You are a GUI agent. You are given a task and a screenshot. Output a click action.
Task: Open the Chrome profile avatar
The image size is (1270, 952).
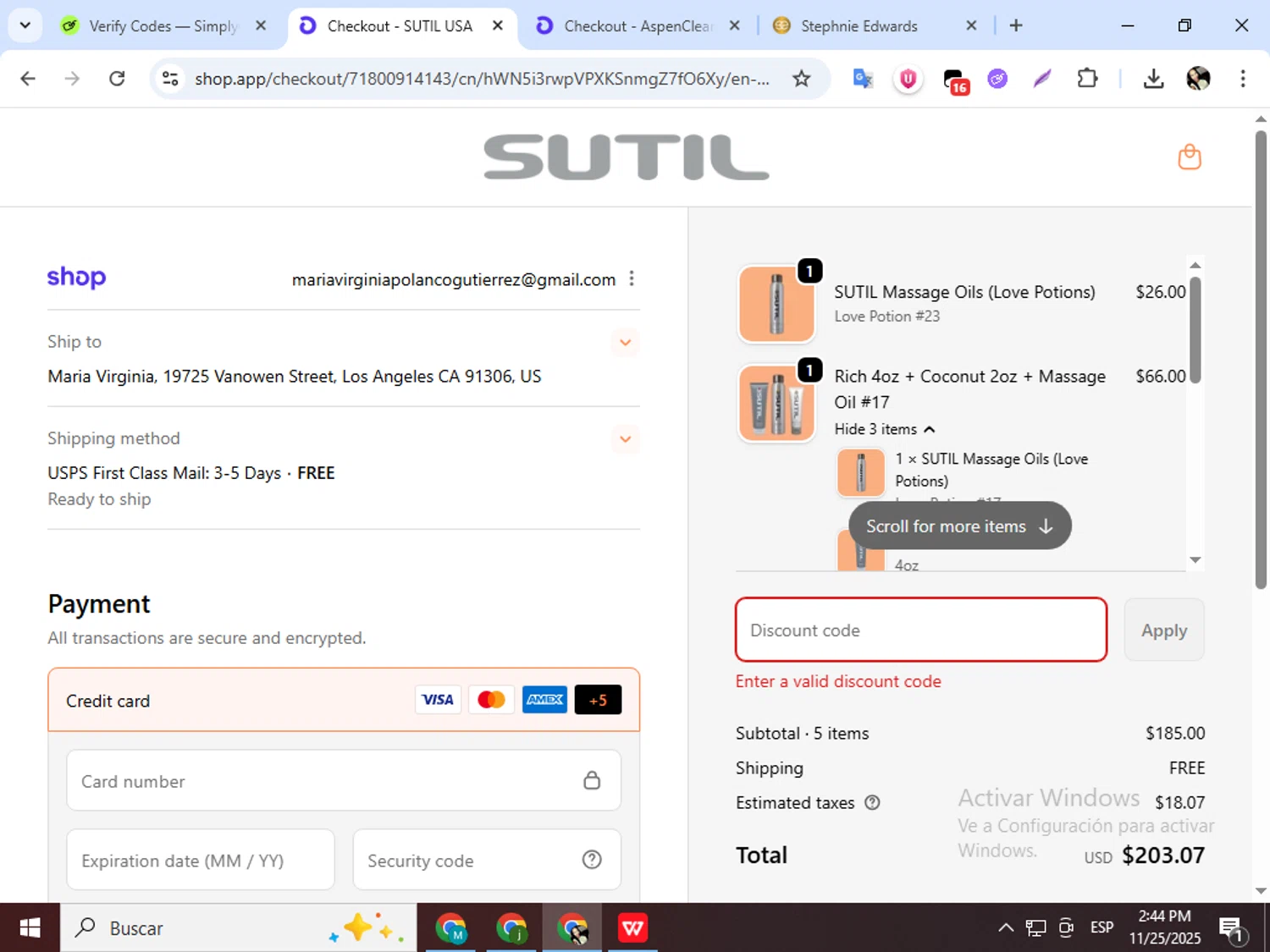point(1198,79)
